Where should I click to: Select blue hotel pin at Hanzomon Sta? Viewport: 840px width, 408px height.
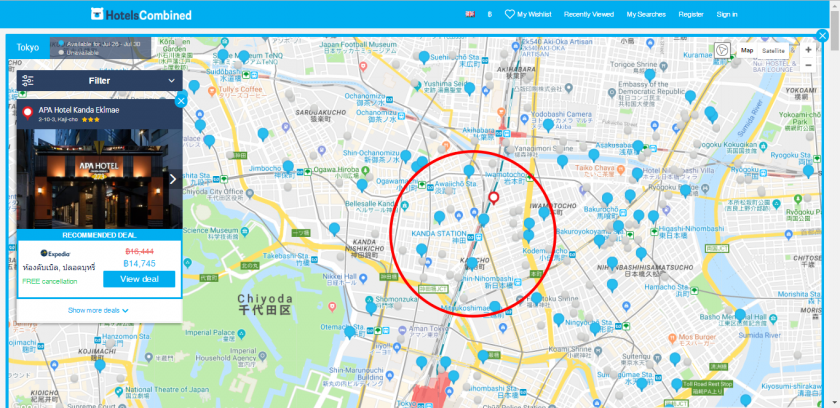coord(100,365)
